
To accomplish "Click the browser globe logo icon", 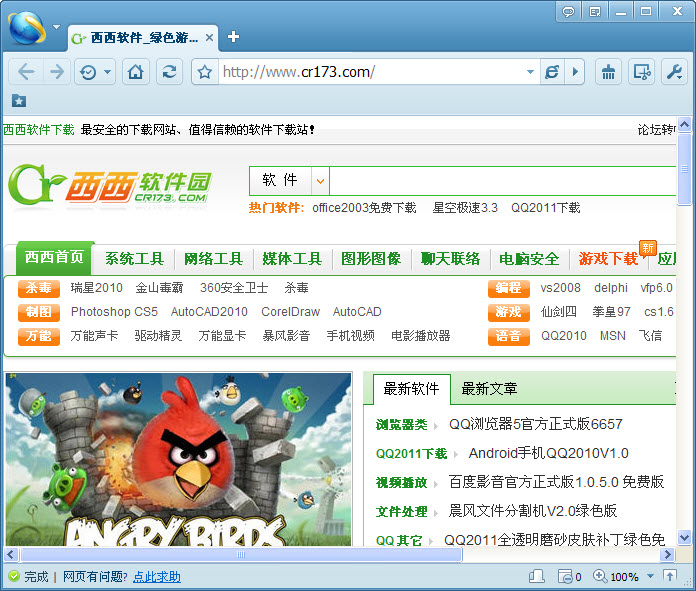I will tap(27, 28).
